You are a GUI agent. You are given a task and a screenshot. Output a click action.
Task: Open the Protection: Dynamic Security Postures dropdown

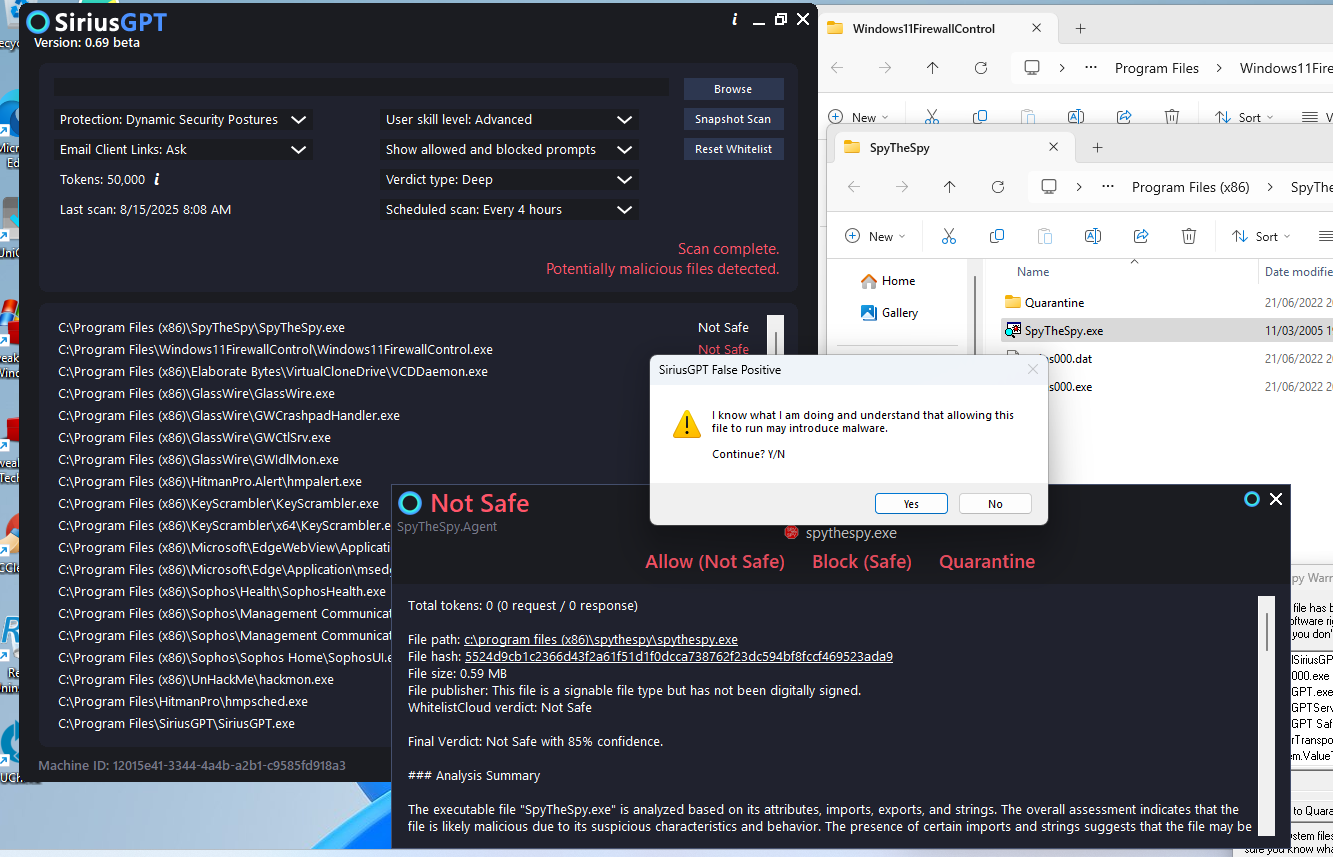pyautogui.click(x=184, y=120)
